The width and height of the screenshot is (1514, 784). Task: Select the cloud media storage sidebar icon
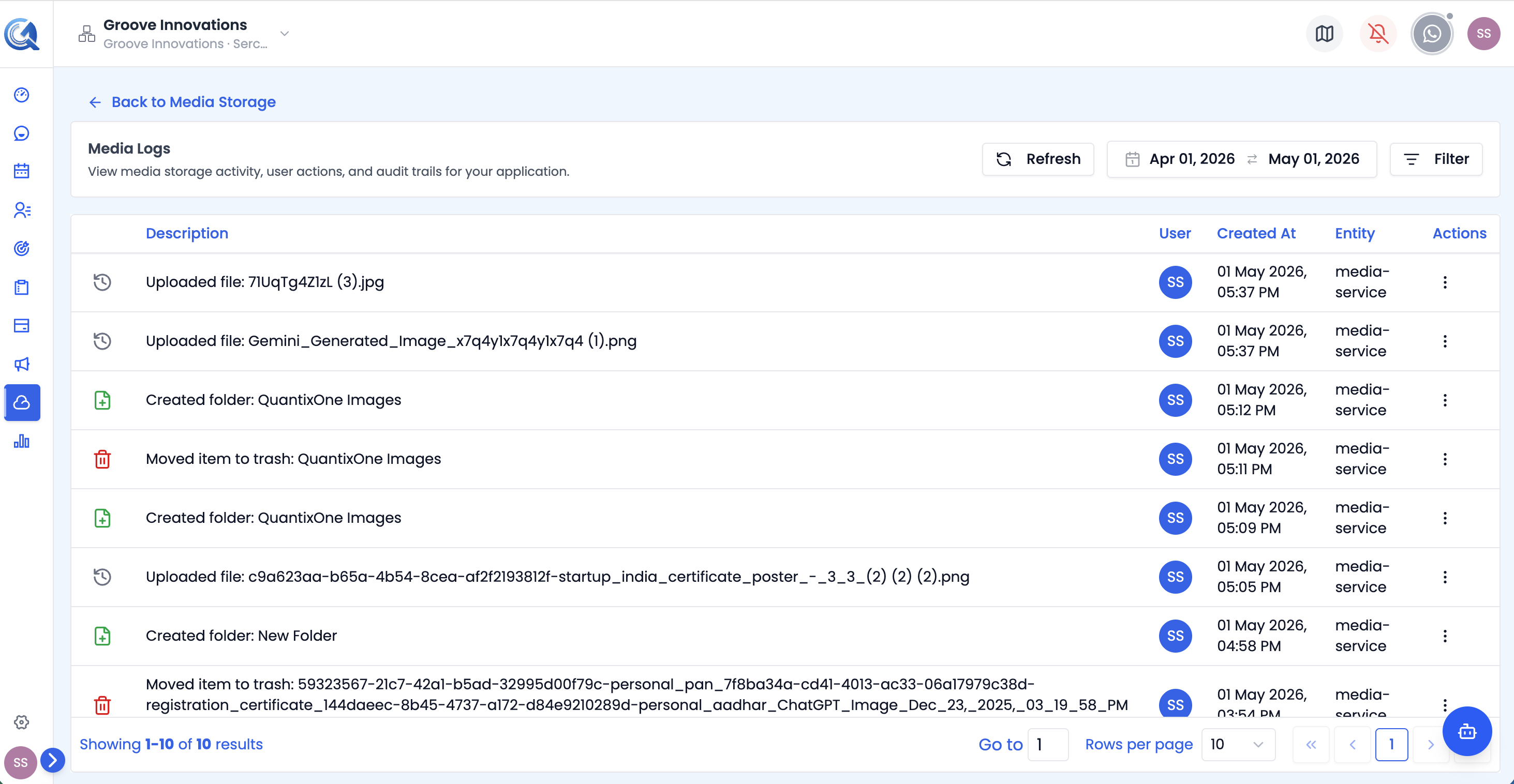tap(22, 402)
